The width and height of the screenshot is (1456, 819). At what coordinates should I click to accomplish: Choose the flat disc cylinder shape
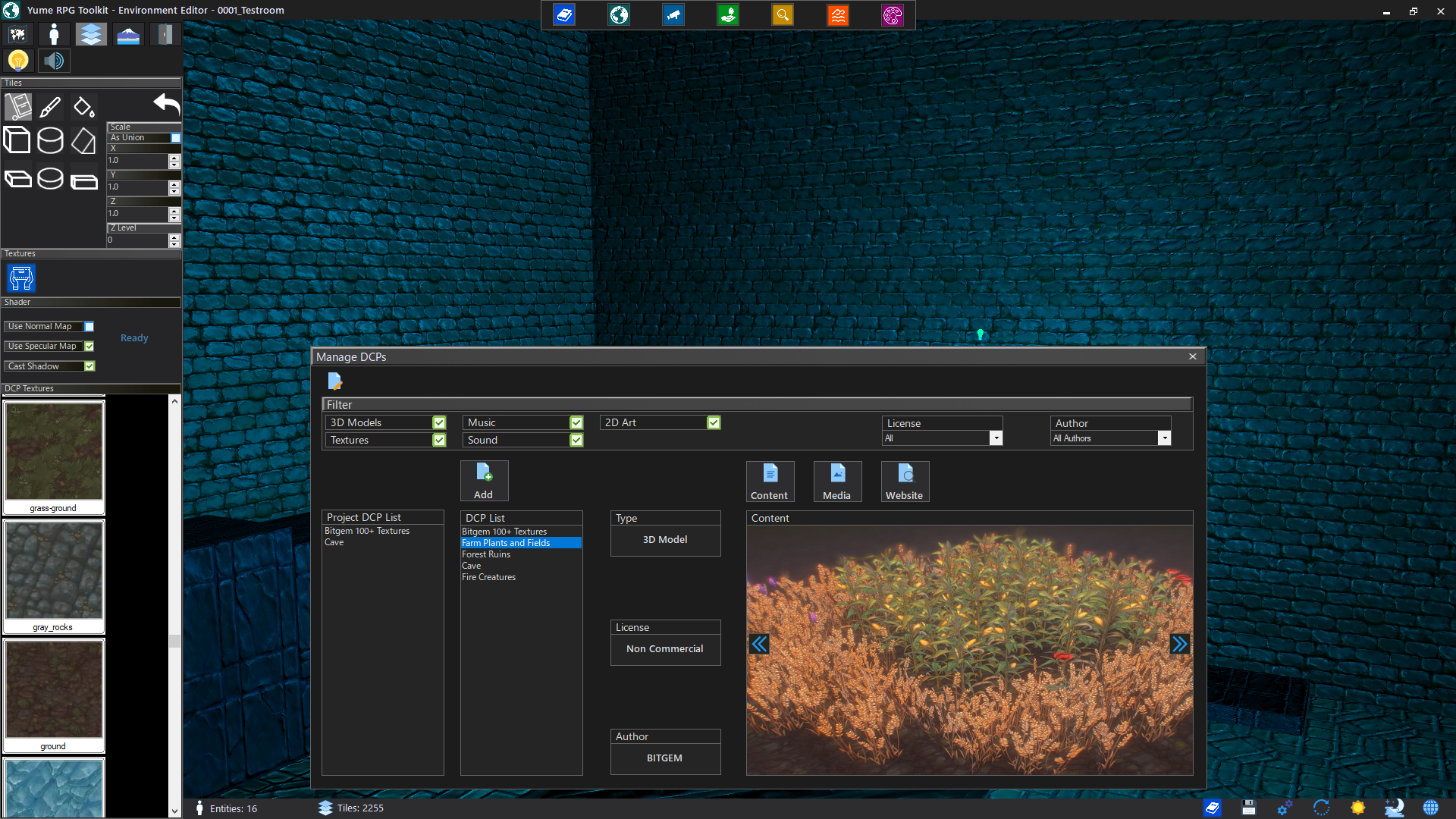point(50,178)
